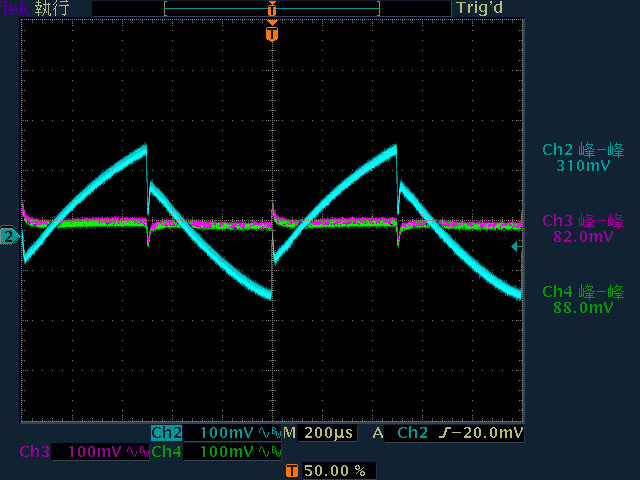Click the 310mV measurement value
Image resolution: width=640 pixels, height=480 pixels.
(x=583, y=166)
